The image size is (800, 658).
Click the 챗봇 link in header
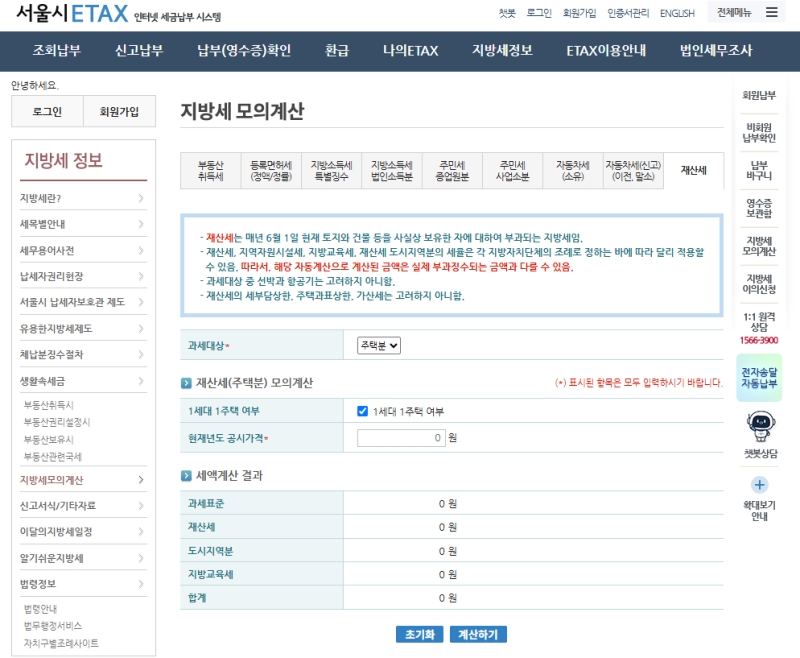click(x=507, y=13)
